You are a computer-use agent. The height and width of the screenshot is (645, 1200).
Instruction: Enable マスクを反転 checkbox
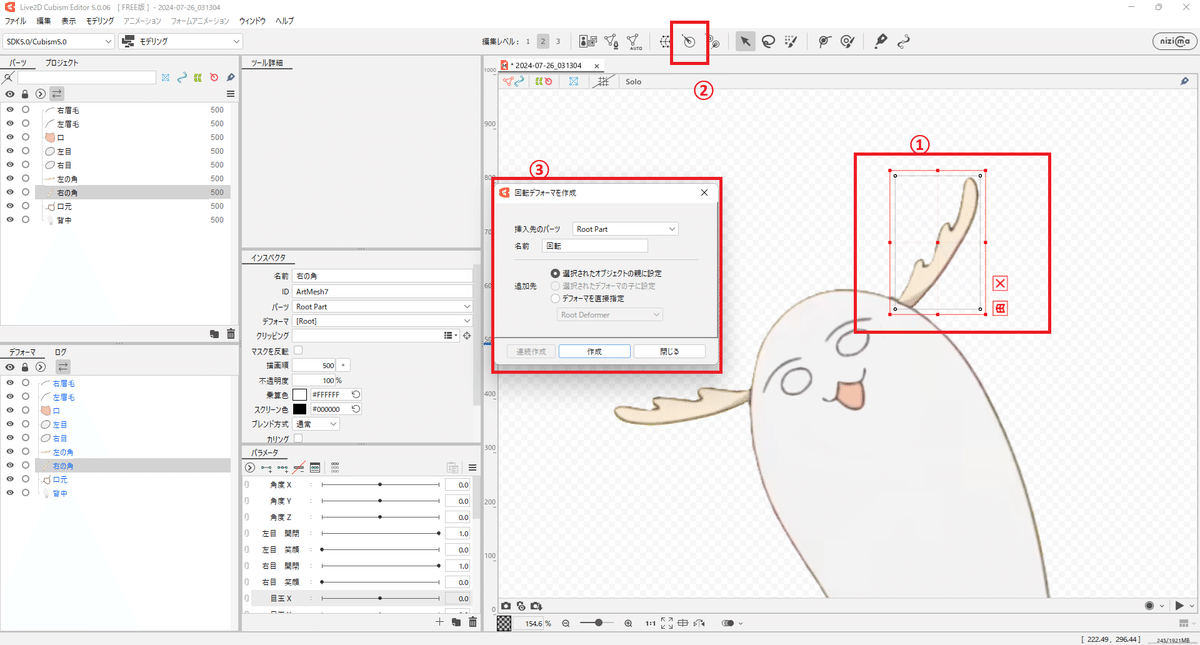click(298, 351)
